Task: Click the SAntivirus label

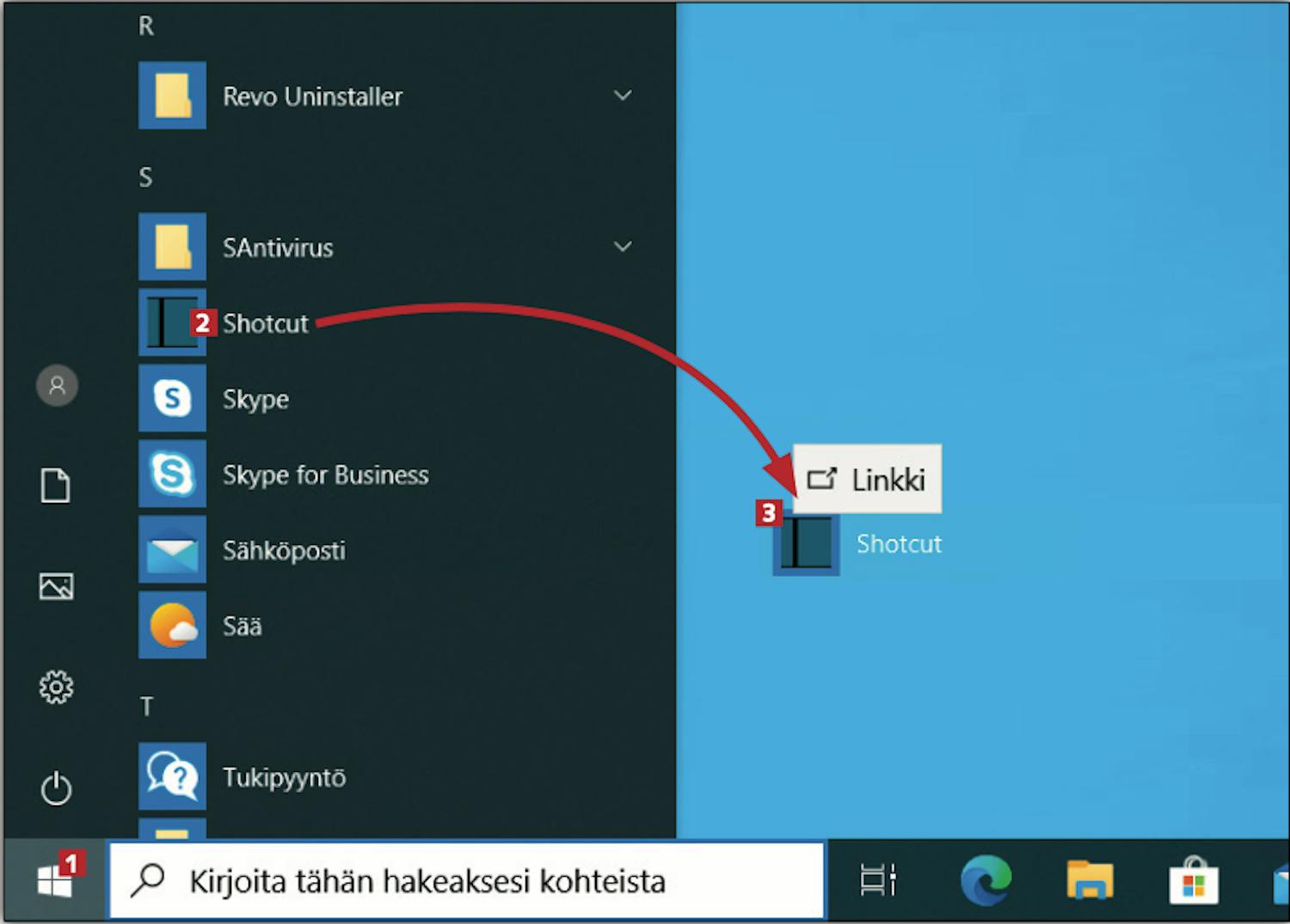Action: (x=278, y=248)
